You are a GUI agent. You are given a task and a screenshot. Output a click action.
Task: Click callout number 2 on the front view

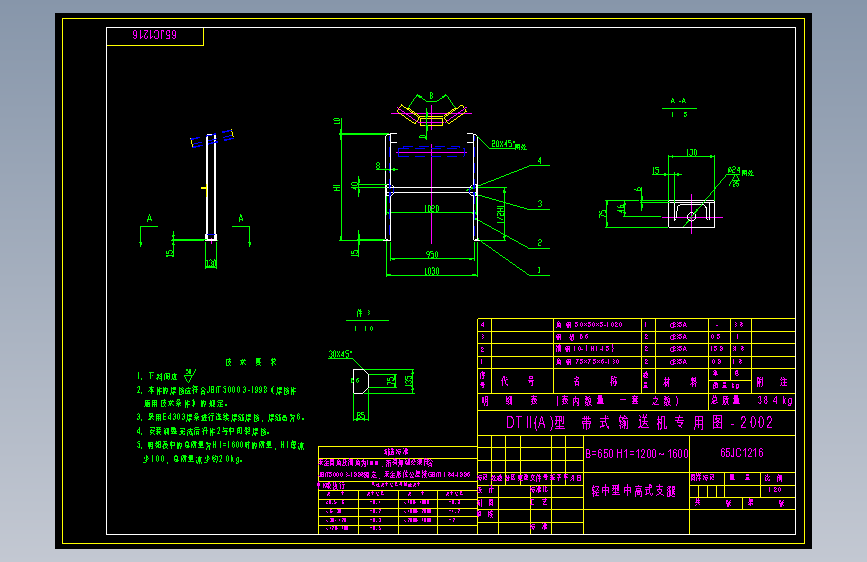(x=540, y=242)
